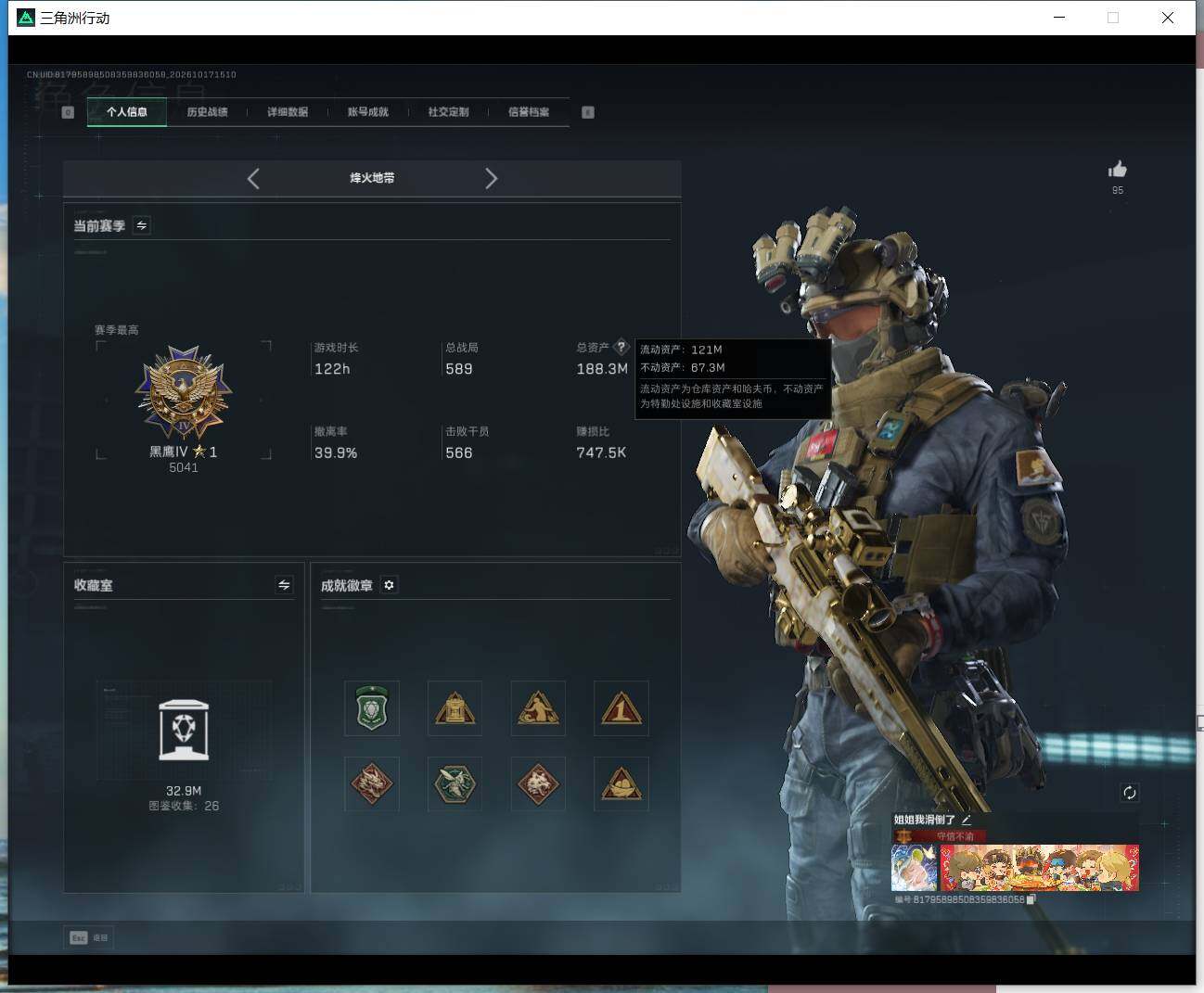Select the golden backpack triangle badge

[x=455, y=708]
